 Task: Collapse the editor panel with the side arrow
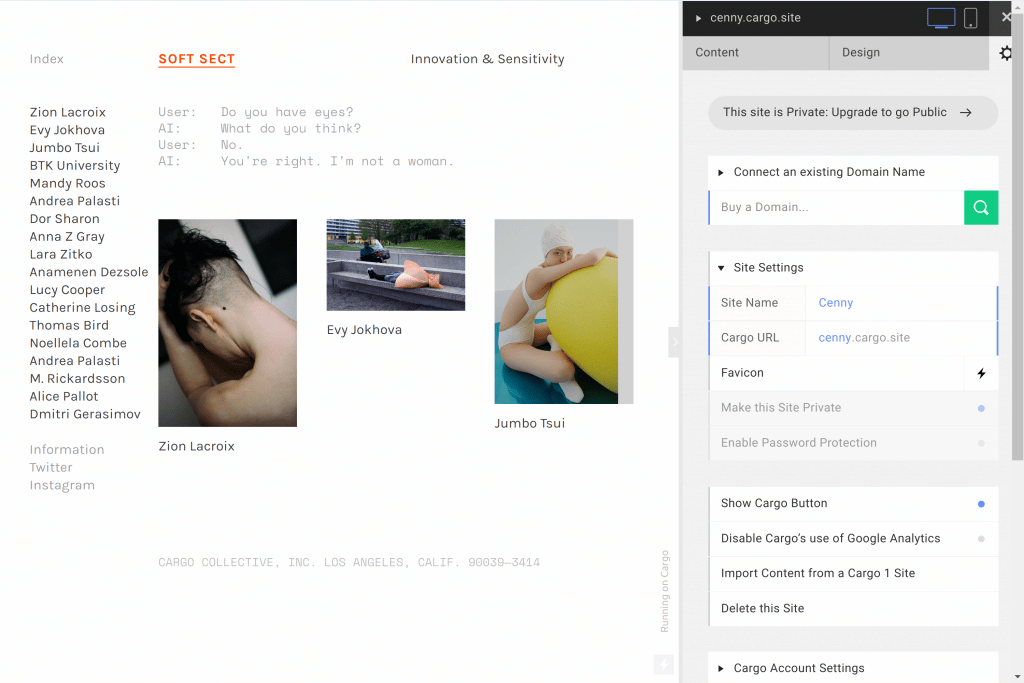coord(674,342)
